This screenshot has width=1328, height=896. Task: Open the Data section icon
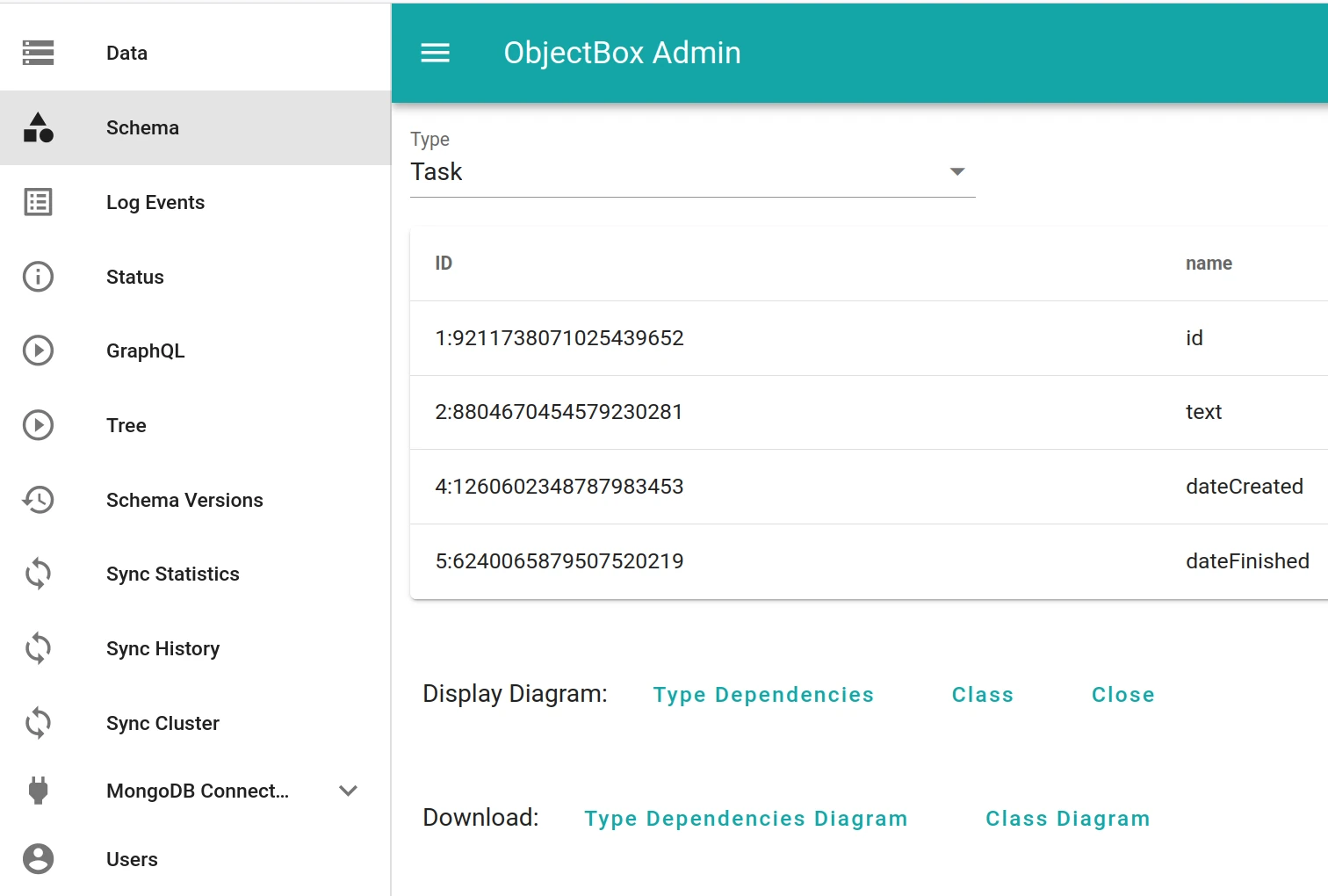pyautogui.click(x=37, y=53)
